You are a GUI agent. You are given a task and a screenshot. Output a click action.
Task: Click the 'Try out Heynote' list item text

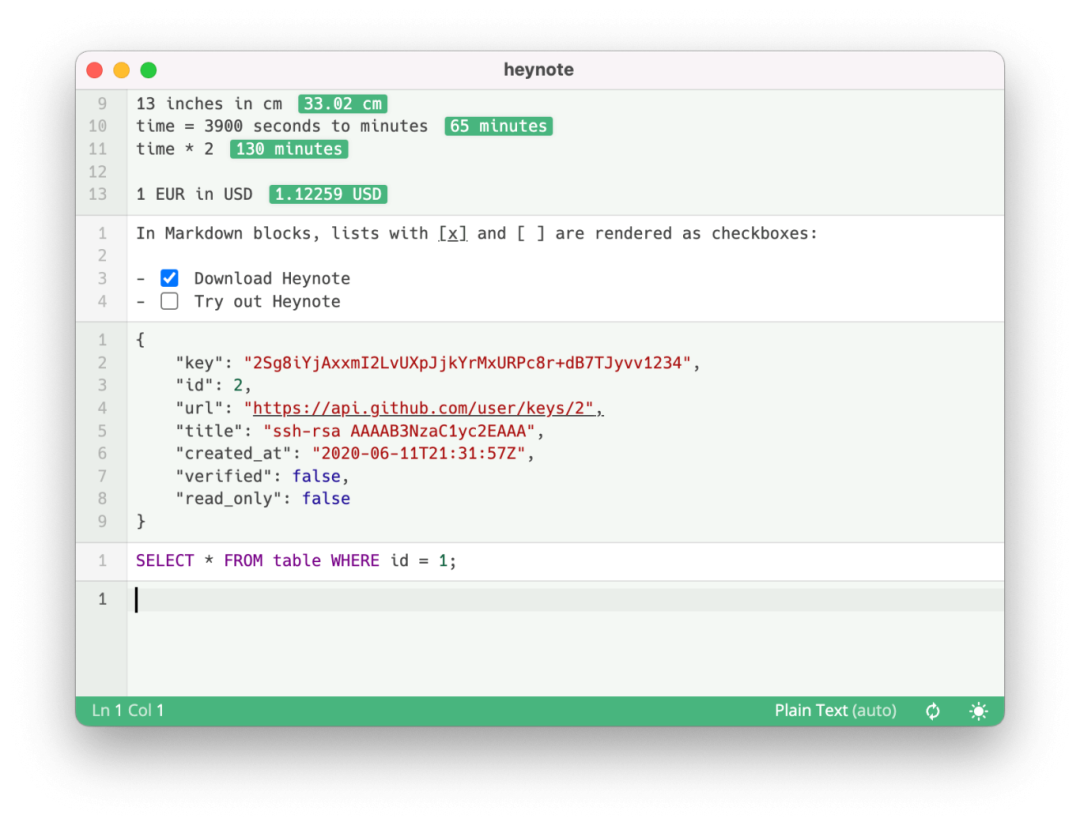[x=267, y=302]
